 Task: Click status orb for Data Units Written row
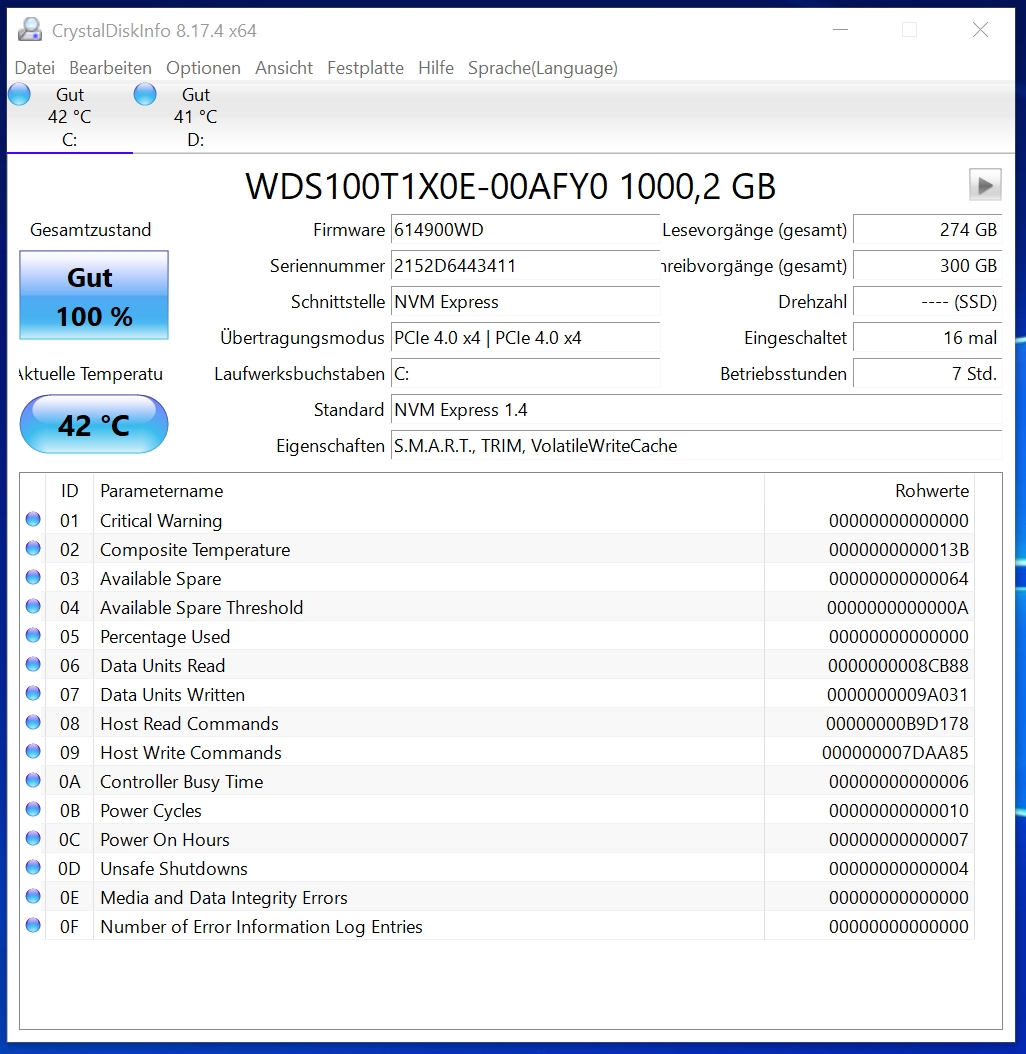coord(33,694)
